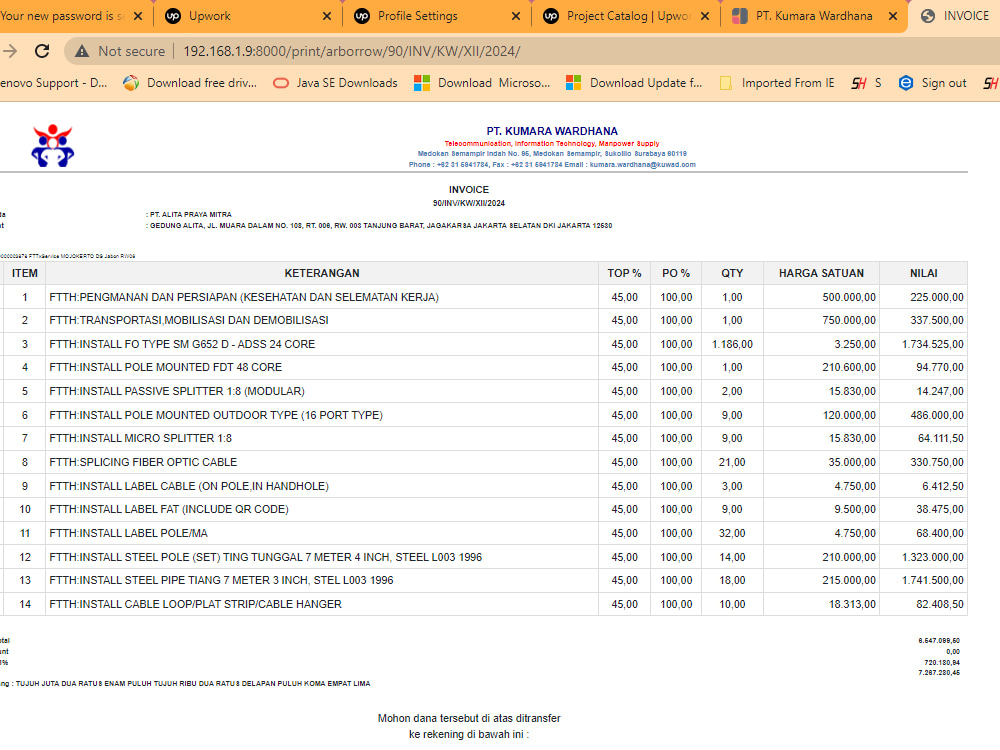Open the Profile Settings tab
Image resolution: width=1000 pixels, height=750 pixels.
(x=435, y=16)
